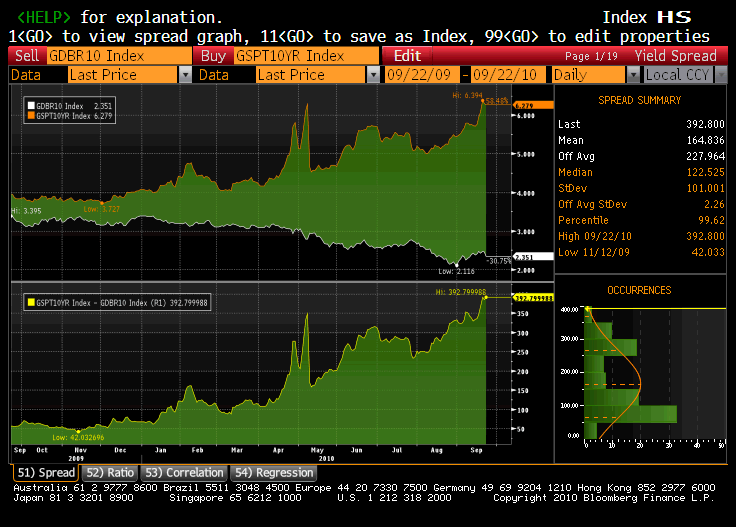Screen dimensions: 736x527
Task: Switch to the 52) Ratio tab
Action: click(x=109, y=472)
